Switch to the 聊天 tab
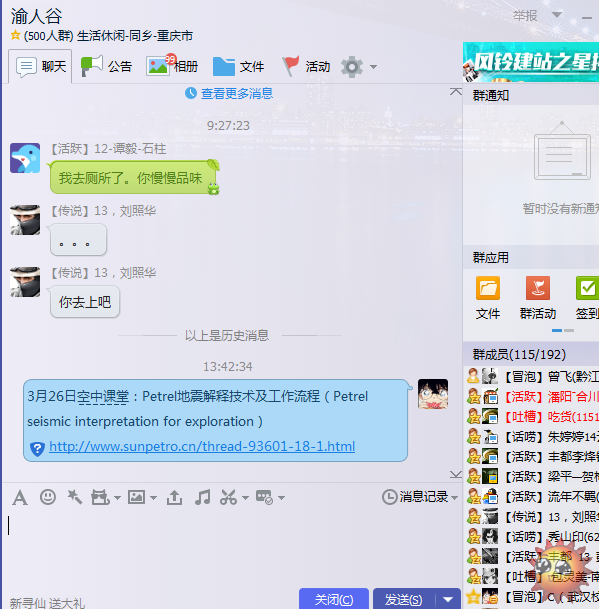The height and width of the screenshot is (609, 599). click(x=40, y=66)
